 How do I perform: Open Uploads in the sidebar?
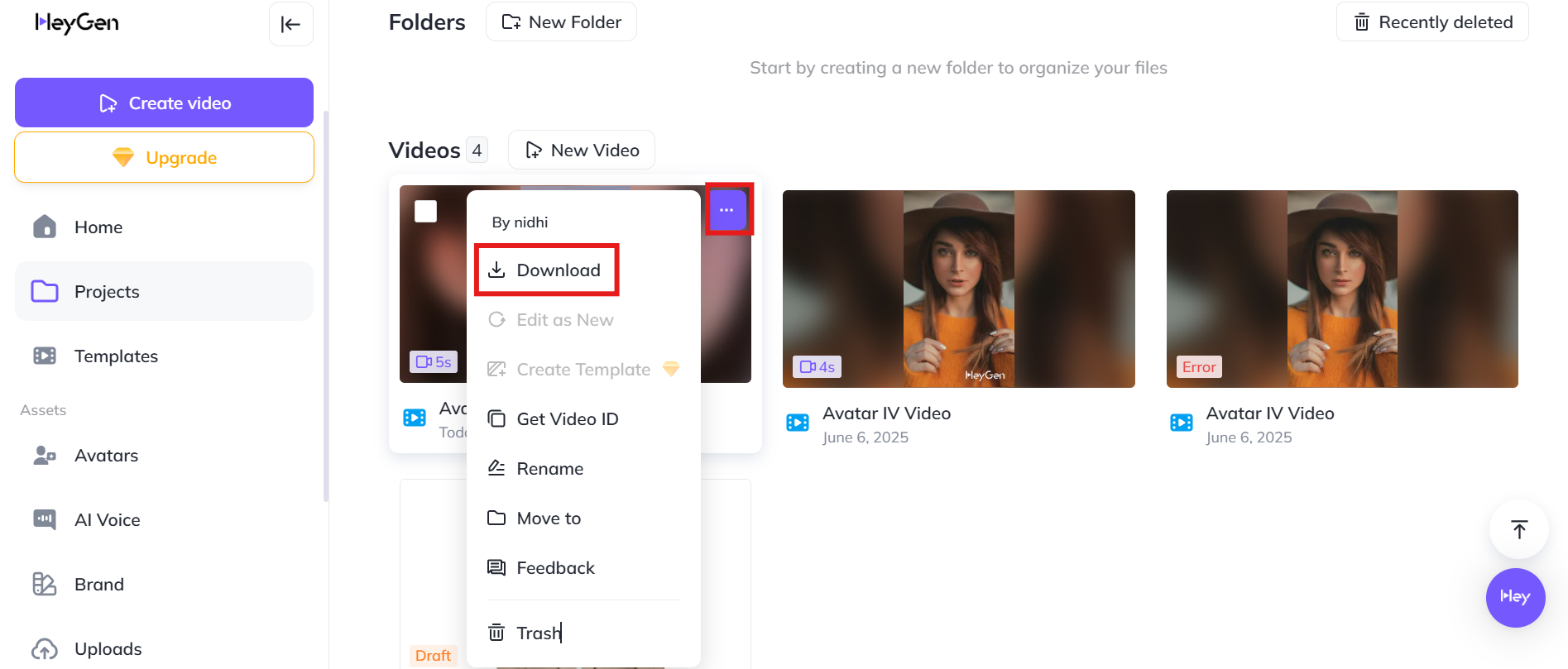pyautogui.click(x=108, y=649)
